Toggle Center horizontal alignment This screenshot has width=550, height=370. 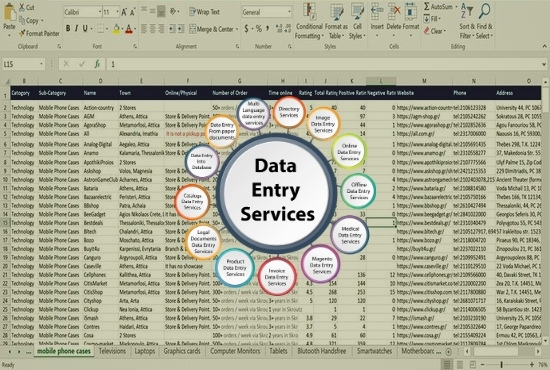pyautogui.click(x=153, y=28)
